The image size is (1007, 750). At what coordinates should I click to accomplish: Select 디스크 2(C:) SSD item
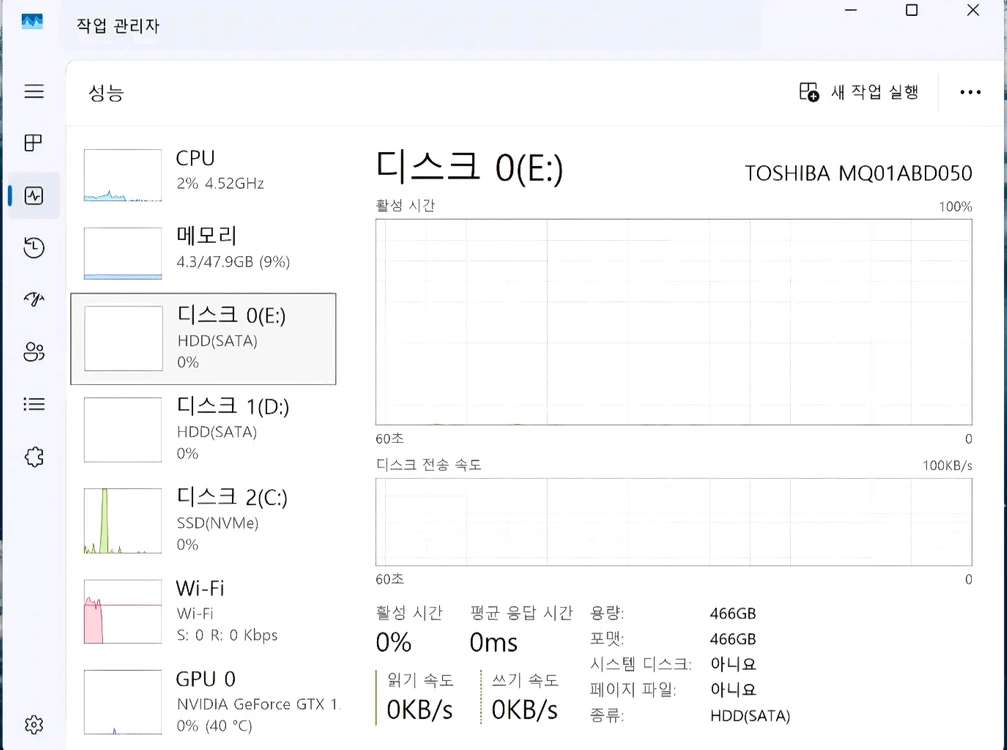(203, 521)
